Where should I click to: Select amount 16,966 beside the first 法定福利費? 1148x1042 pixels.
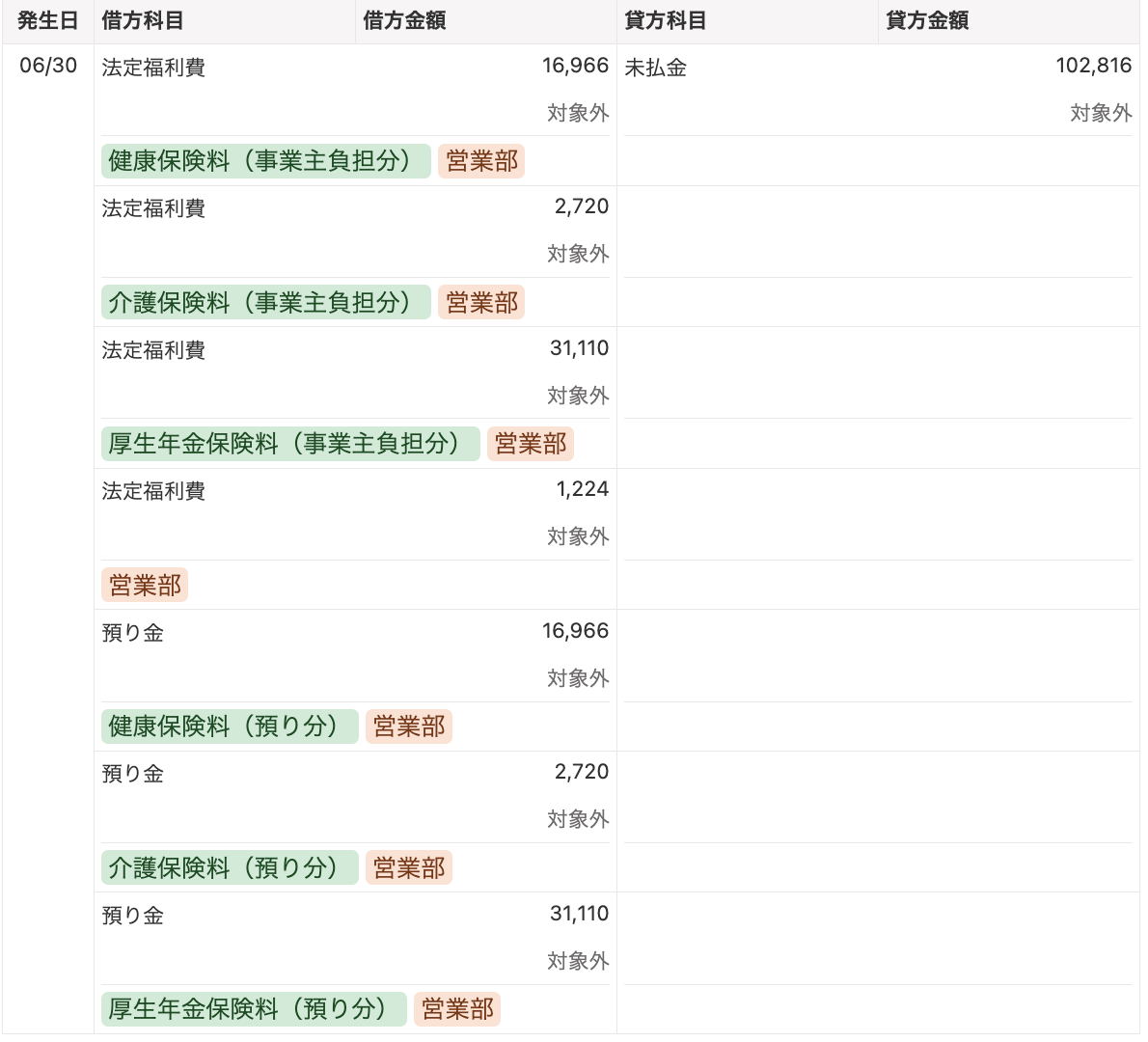pos(576,66)
